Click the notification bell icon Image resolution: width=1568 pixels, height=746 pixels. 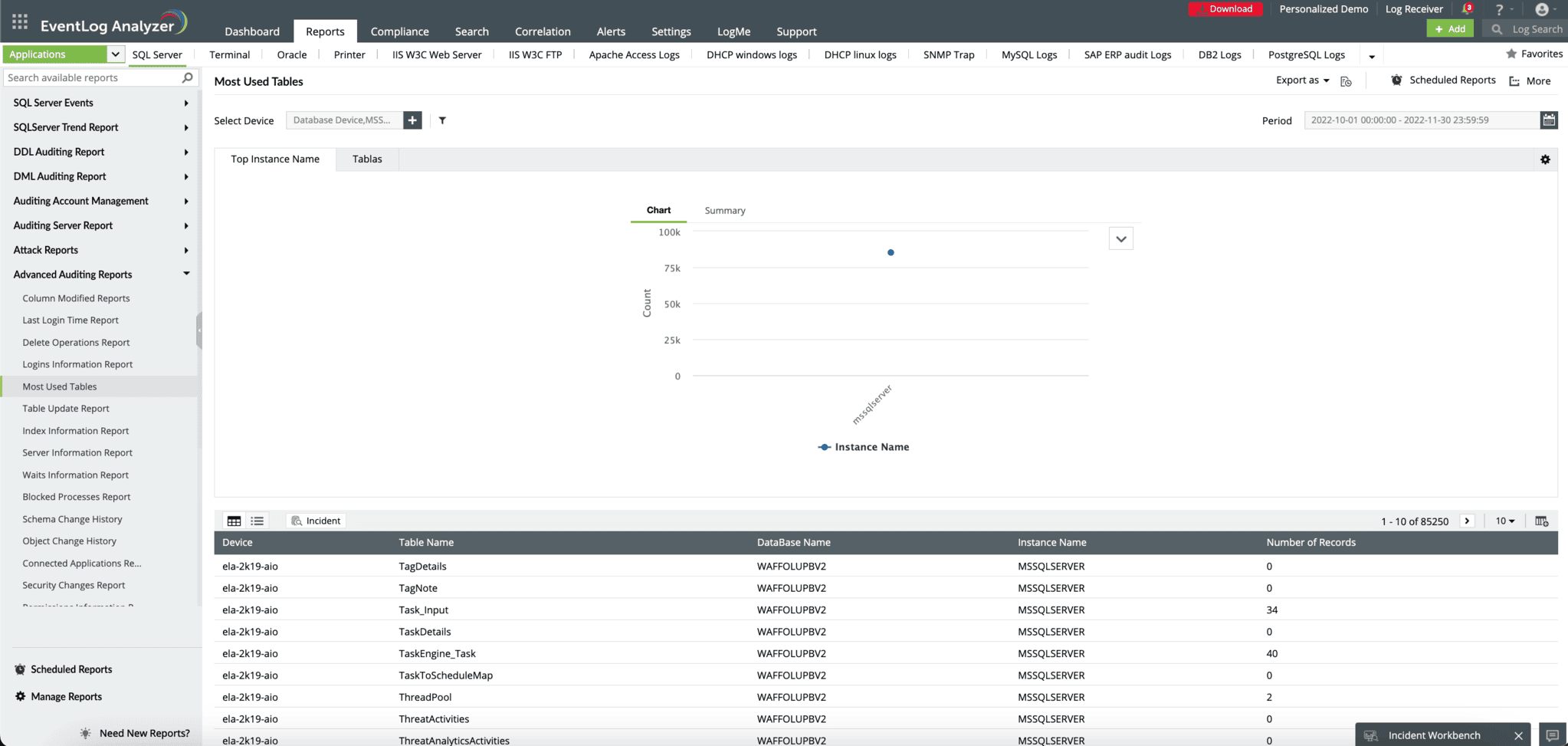click(x=1467, y=9)
